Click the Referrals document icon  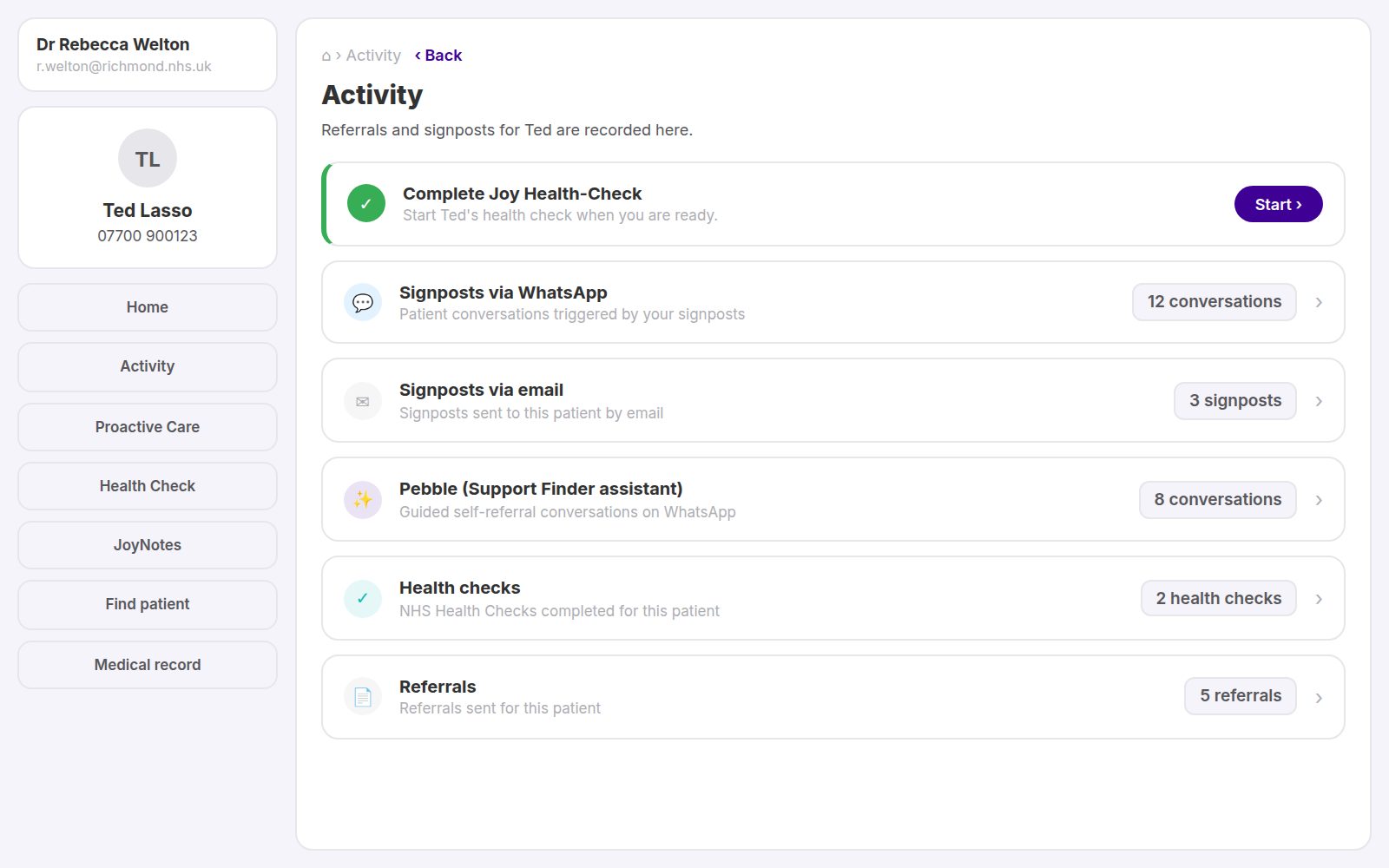363,696
